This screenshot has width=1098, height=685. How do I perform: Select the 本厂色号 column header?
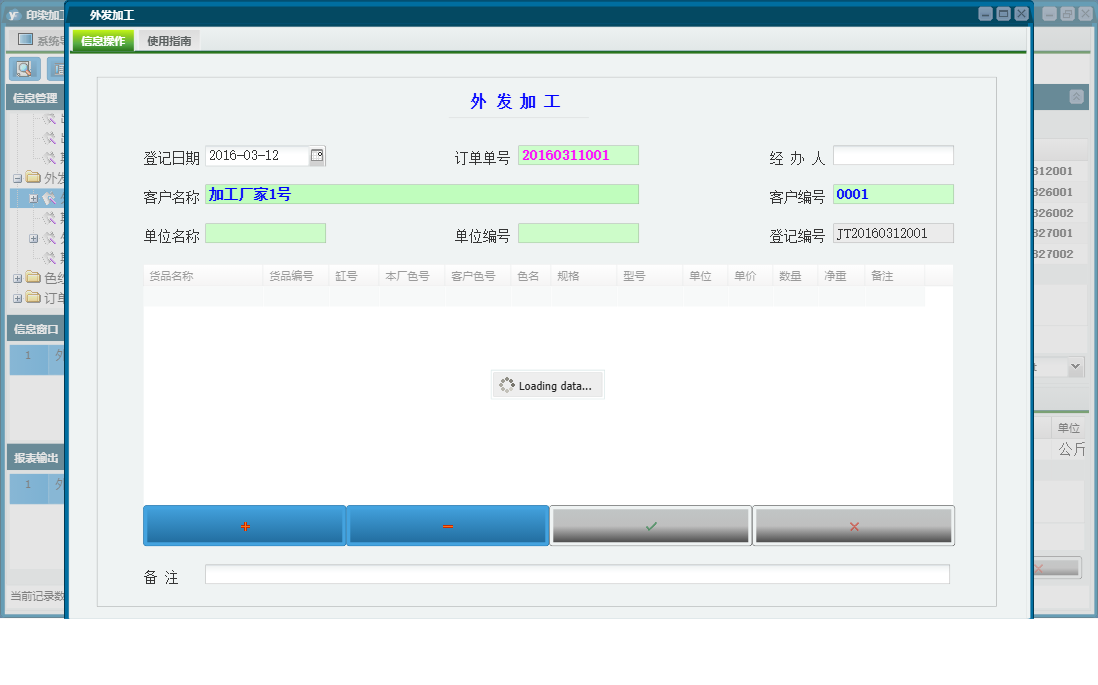click(412, 276)
